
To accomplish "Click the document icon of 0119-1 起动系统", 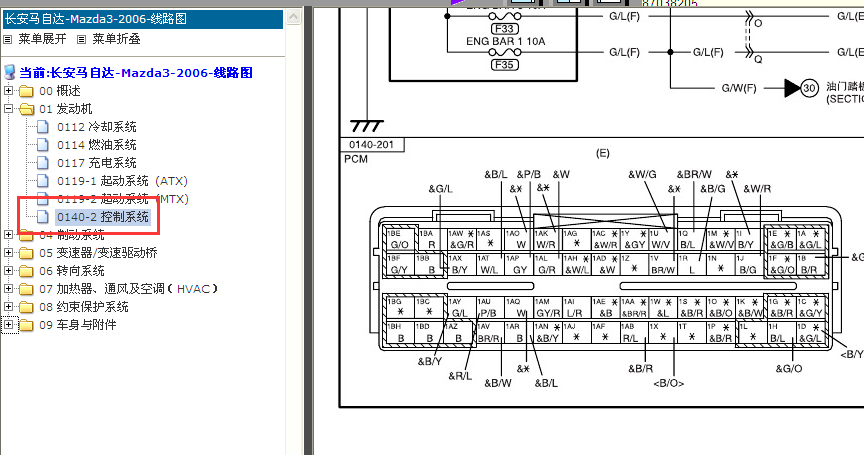I will click(43, 181).
